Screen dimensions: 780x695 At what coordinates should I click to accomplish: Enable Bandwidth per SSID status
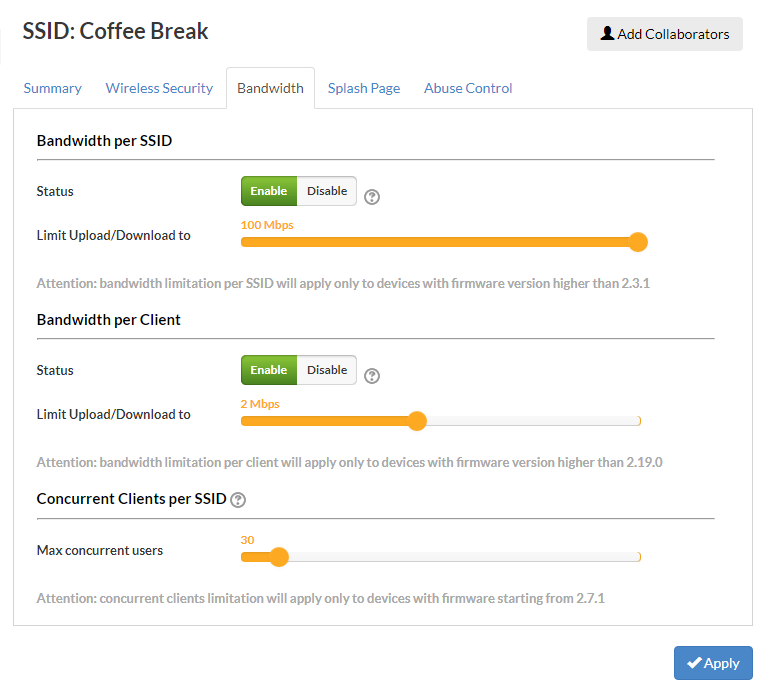pyautogui.click(x=269, y=191)
